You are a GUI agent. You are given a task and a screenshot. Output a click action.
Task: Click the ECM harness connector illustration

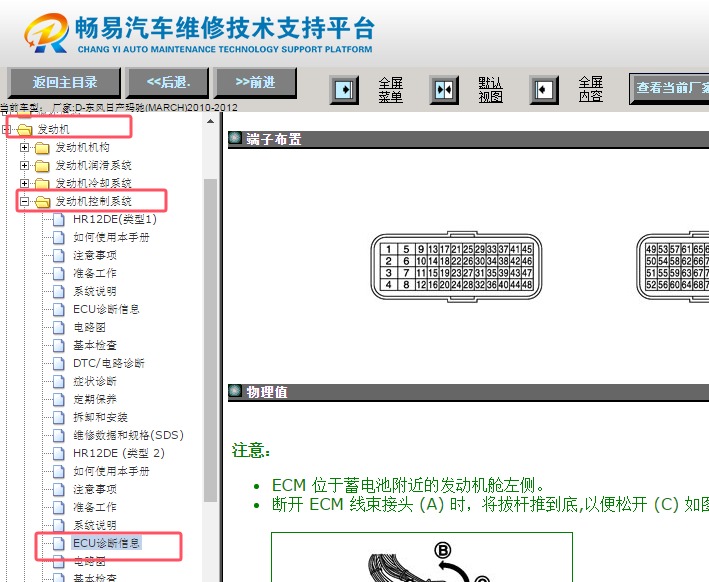point(421,557)
